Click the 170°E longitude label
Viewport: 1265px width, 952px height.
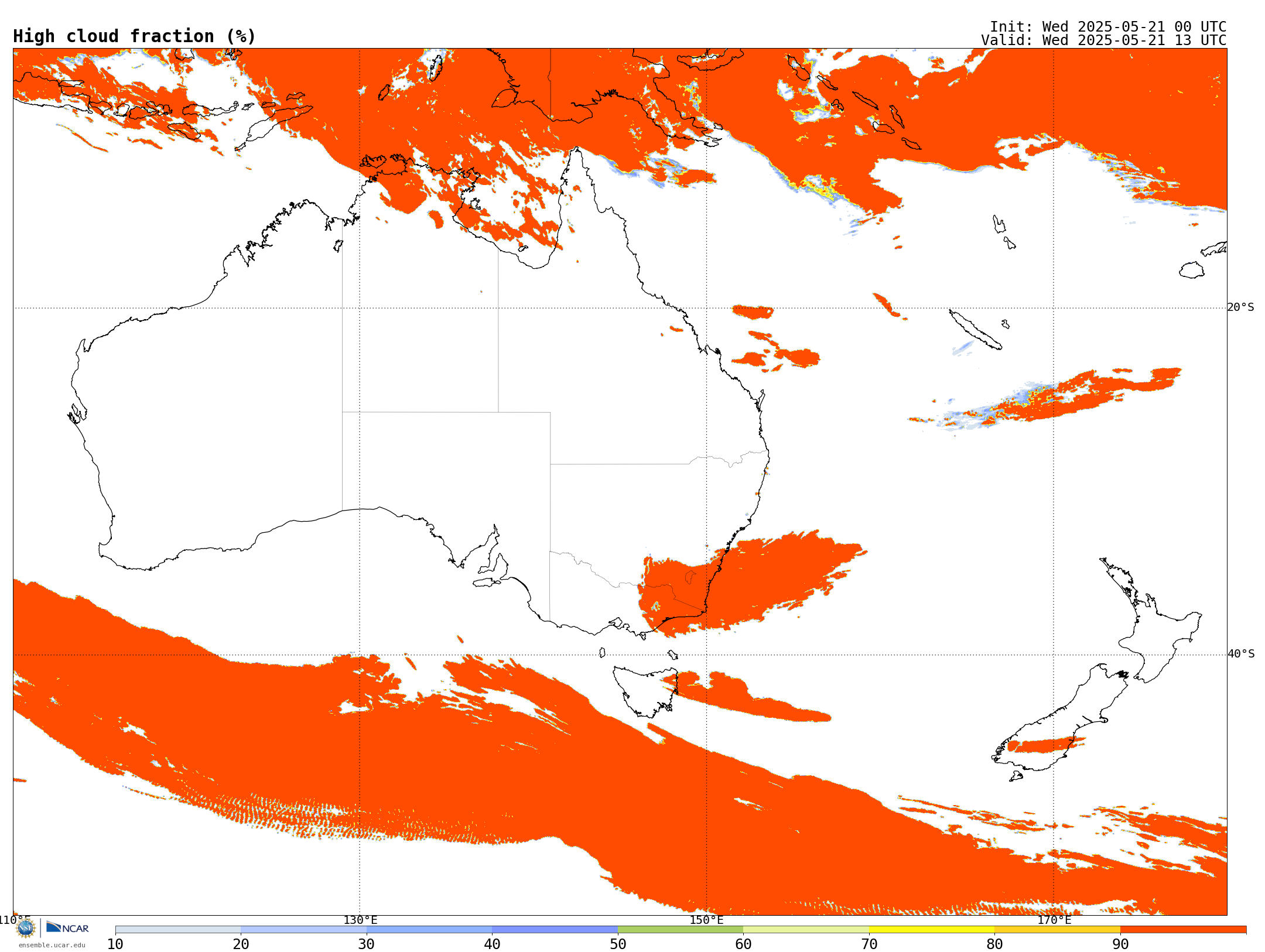(x=1054, y=920)
